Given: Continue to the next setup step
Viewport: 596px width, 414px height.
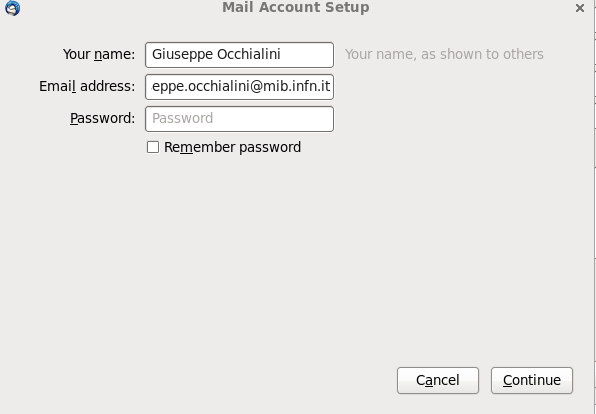Looking at the screenshot, I should click(532, 380).
